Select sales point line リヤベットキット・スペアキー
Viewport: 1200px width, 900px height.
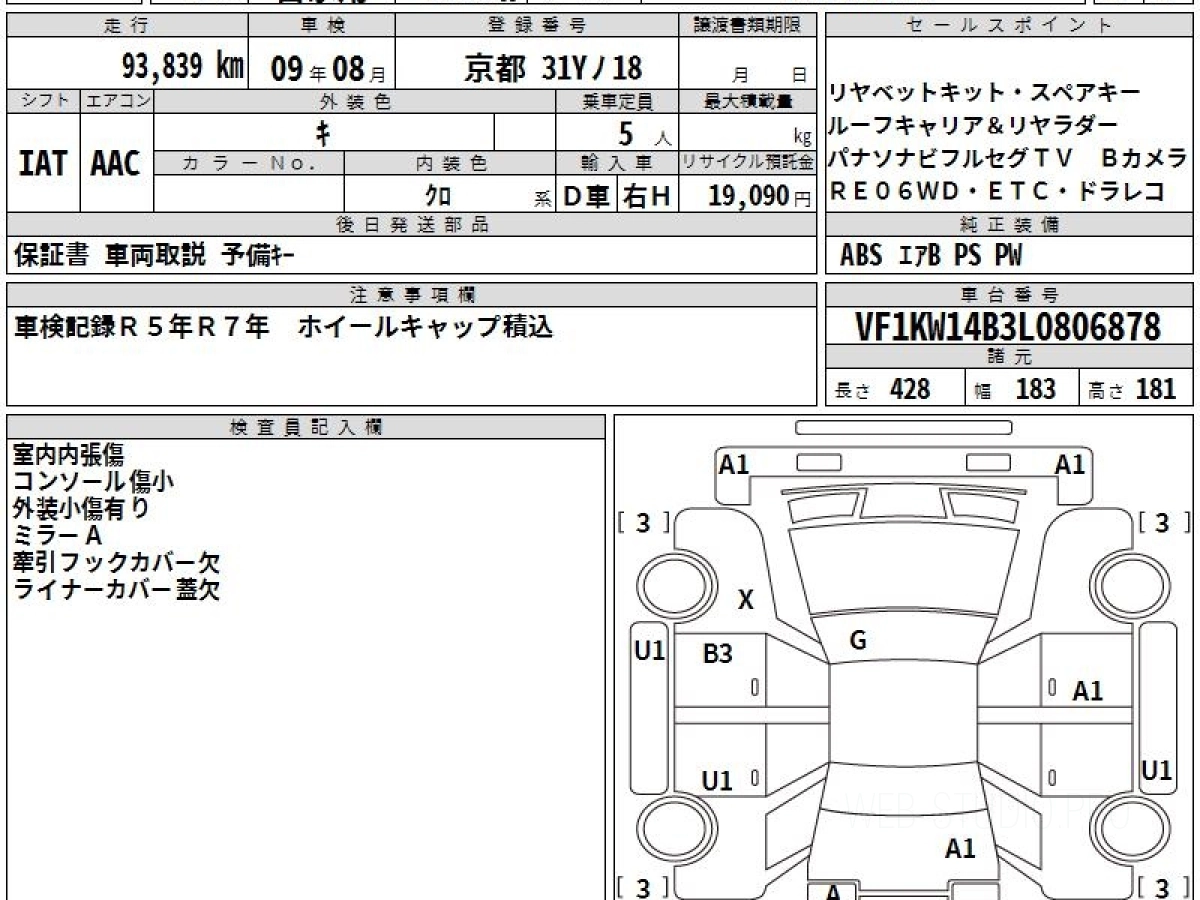pos(984,94)
